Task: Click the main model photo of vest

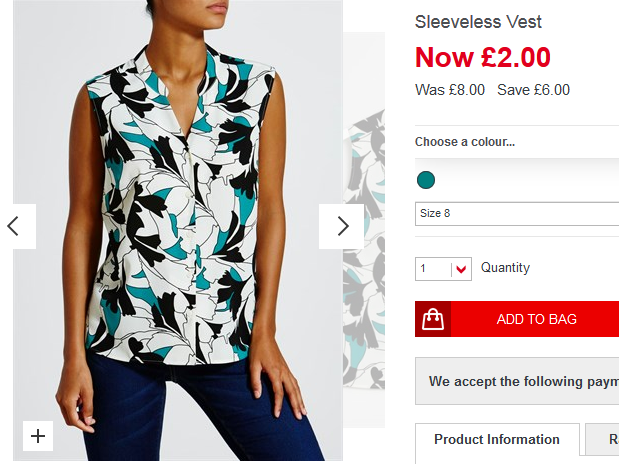Action: (x=178, y=230)
